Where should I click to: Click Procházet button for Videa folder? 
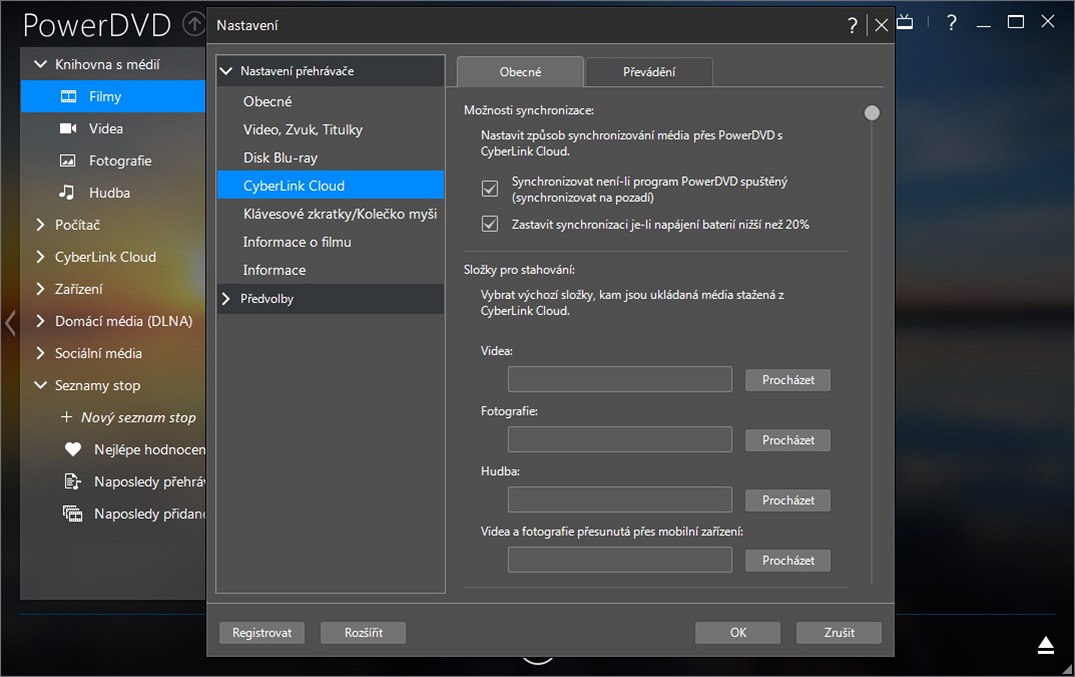click(787, 380)
